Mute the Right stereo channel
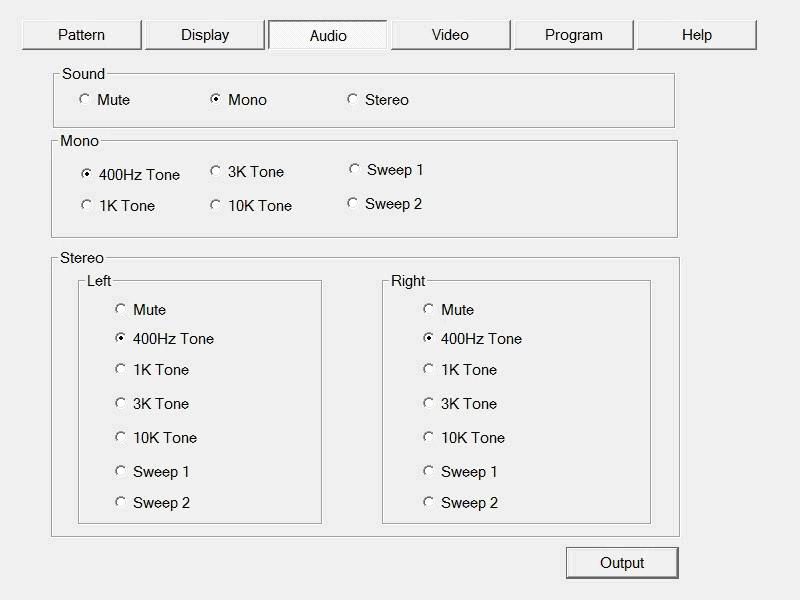This screenshot has height=600, width=800. [x=429, y=310]
